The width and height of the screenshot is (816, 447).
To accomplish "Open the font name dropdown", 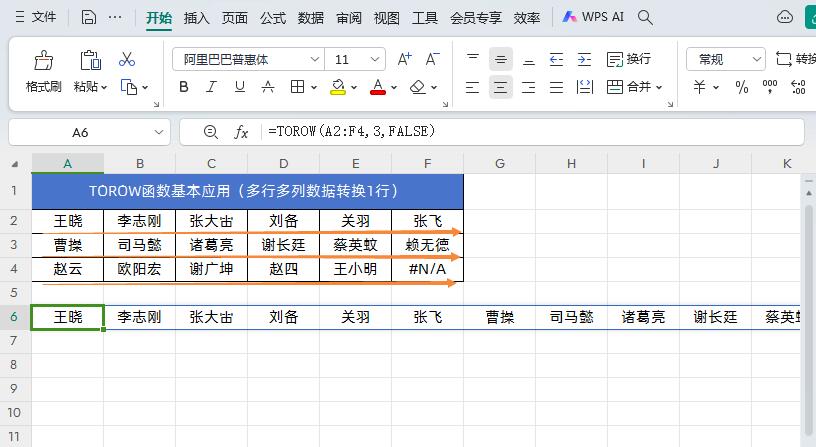I will [x=315, y=60].
